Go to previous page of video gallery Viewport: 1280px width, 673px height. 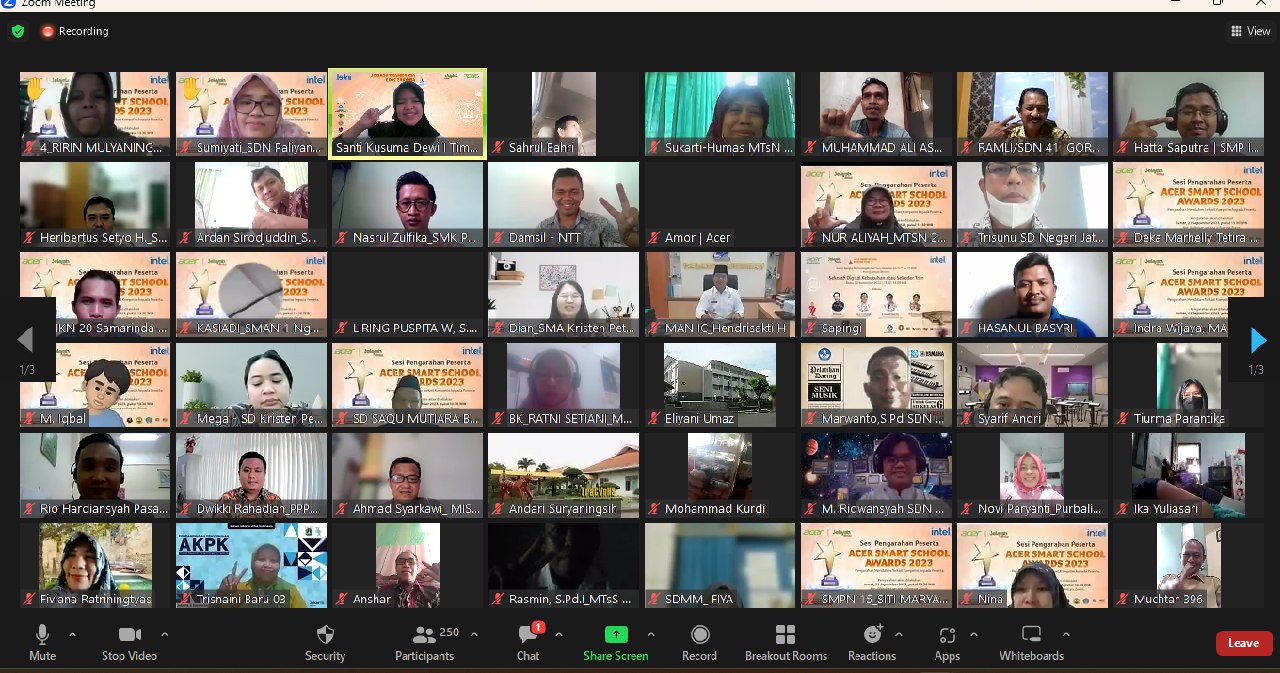(x=25, y=341)
